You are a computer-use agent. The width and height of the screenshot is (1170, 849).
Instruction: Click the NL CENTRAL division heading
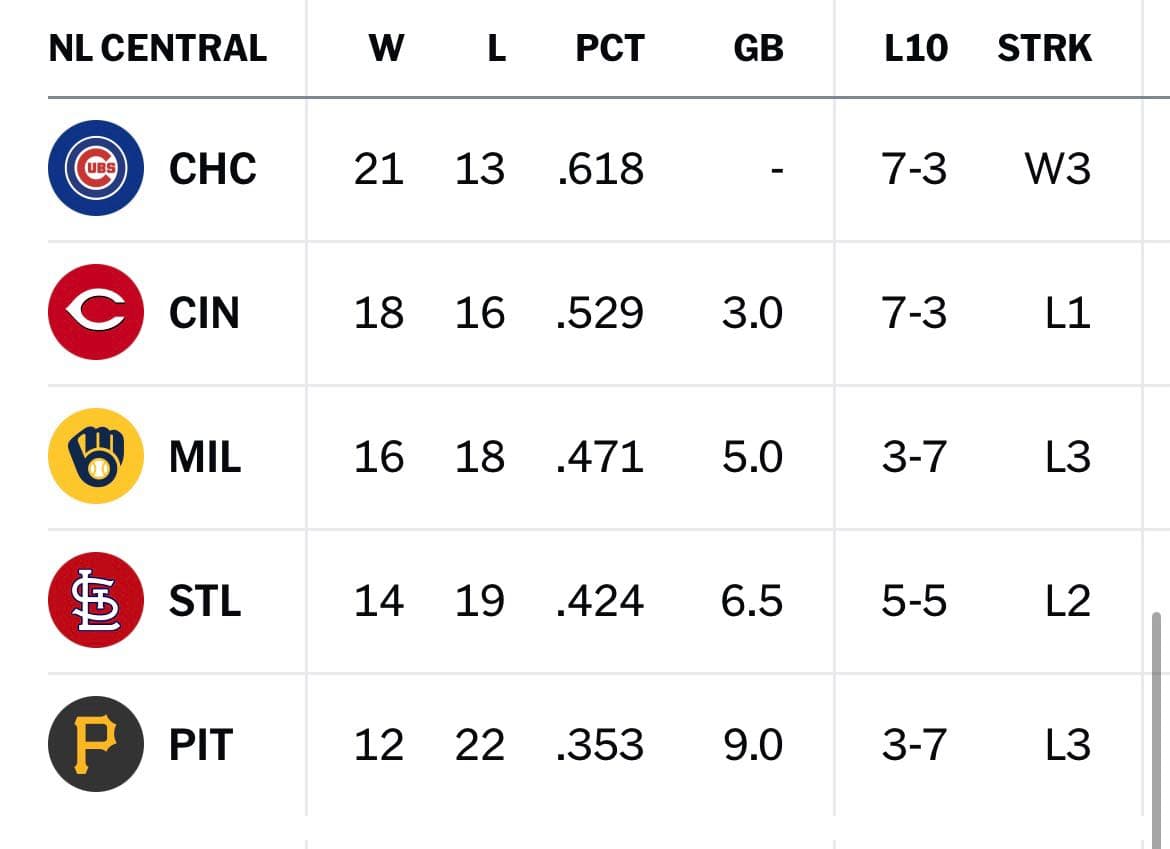click(157, 48)
